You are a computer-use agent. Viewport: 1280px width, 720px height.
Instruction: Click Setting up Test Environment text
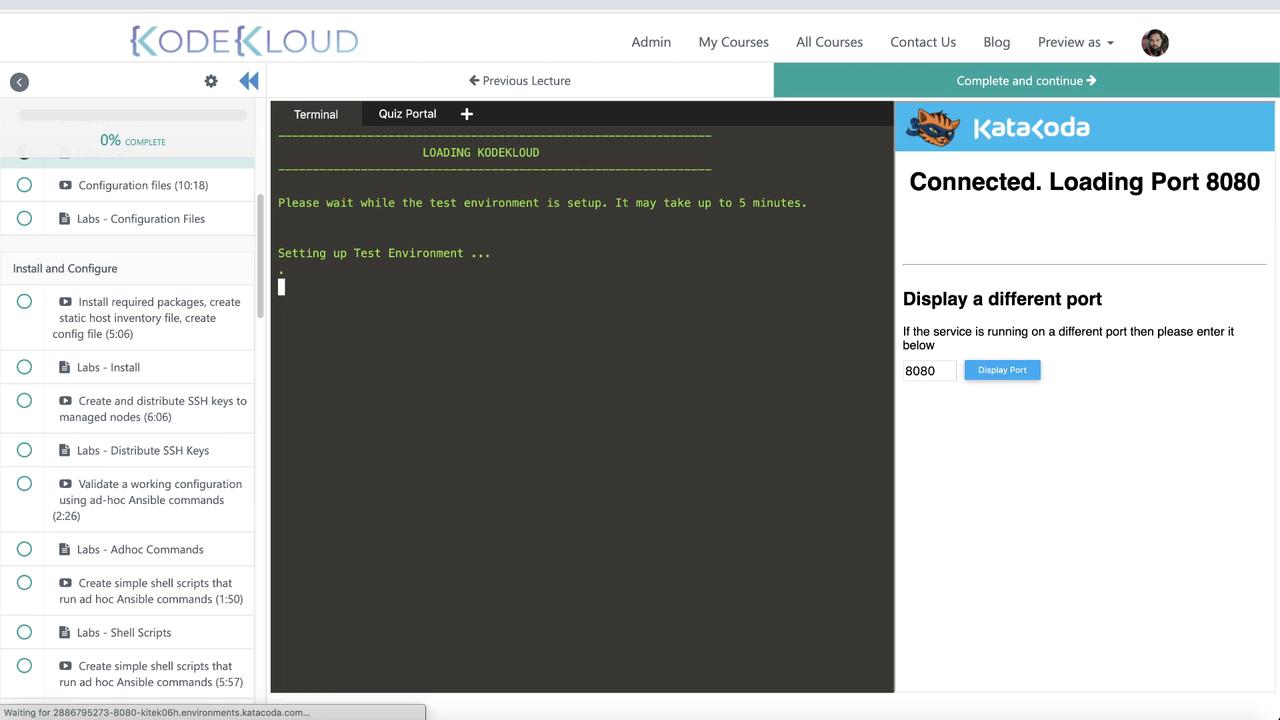point(384,253)
